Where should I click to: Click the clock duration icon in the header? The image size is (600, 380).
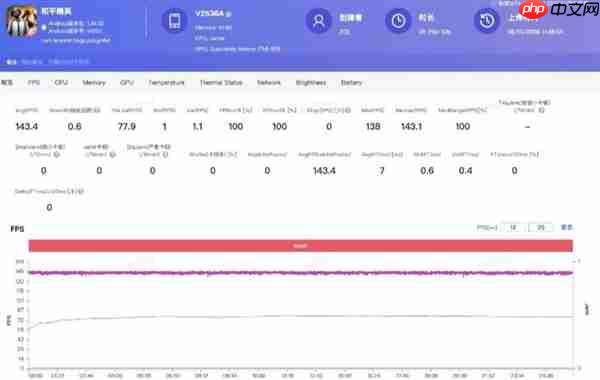tap(398, 21)
